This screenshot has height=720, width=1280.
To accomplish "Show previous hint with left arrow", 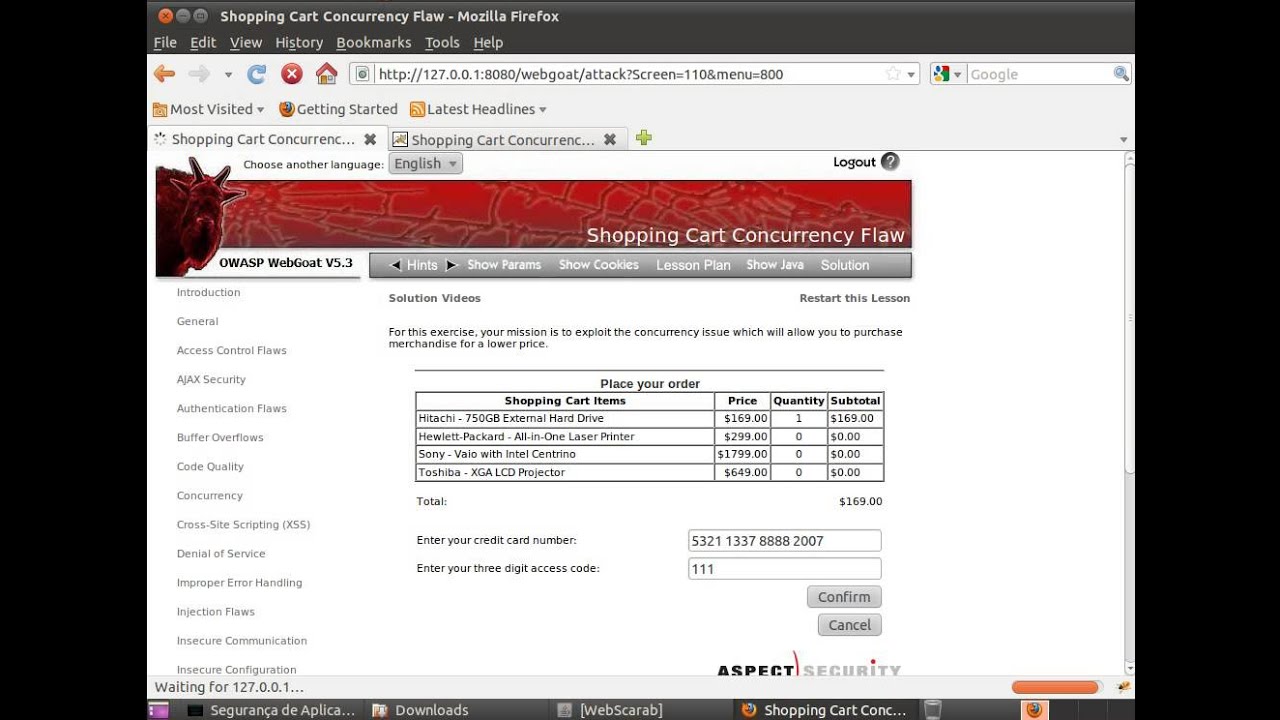I will click(395, 265).
